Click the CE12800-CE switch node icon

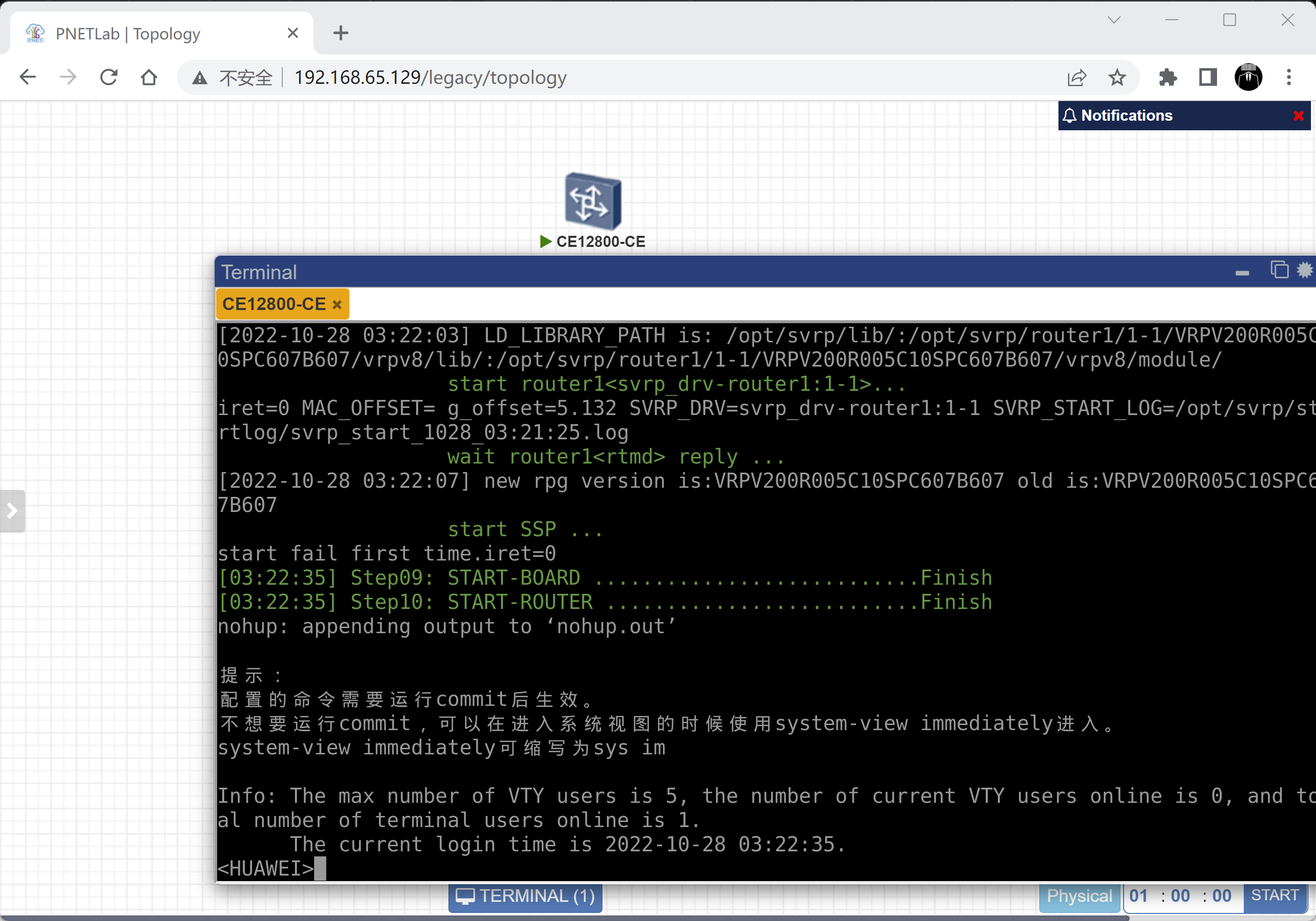tap(593, 201)
